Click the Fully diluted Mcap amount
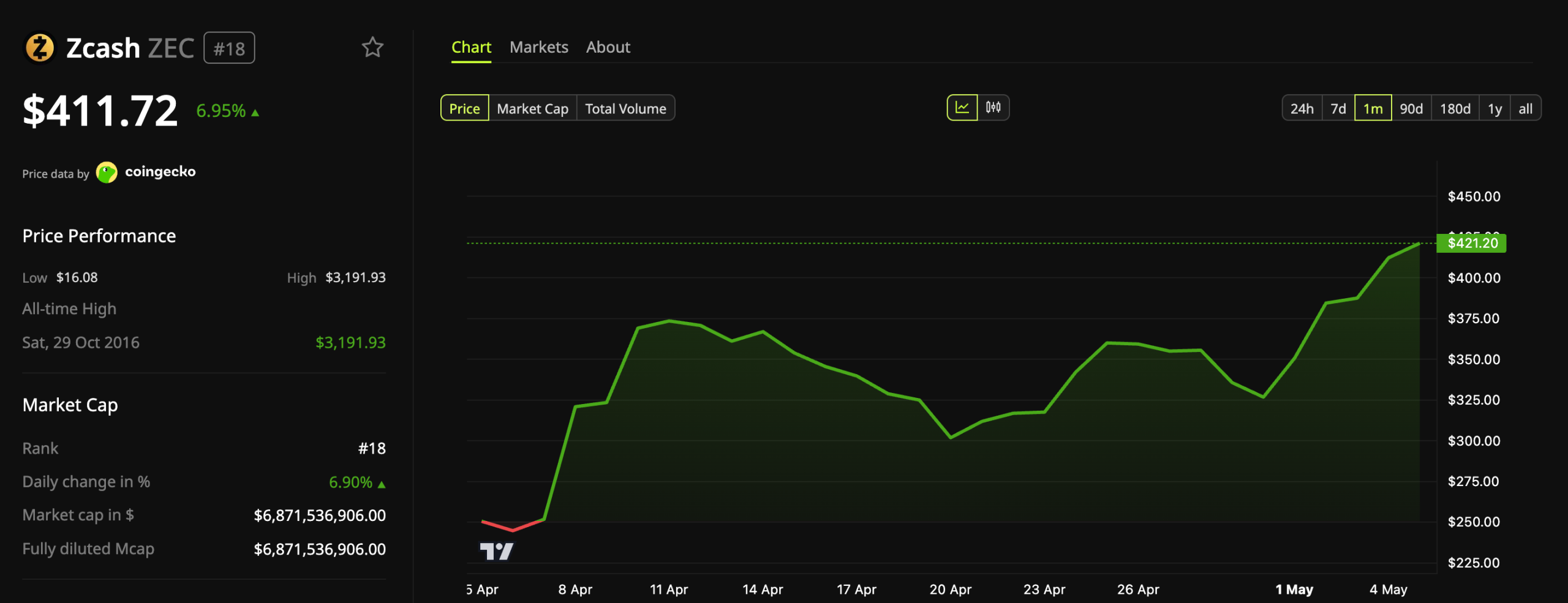This screenshot has height=603, width=1568. pyautogui.click(x=320, y=549)
